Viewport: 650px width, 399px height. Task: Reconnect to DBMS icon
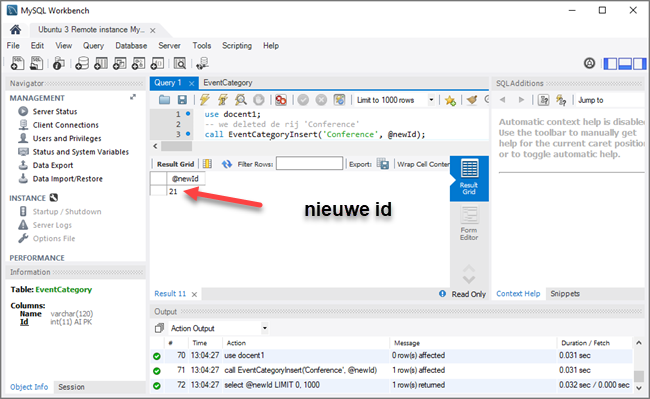pos(202,63)
